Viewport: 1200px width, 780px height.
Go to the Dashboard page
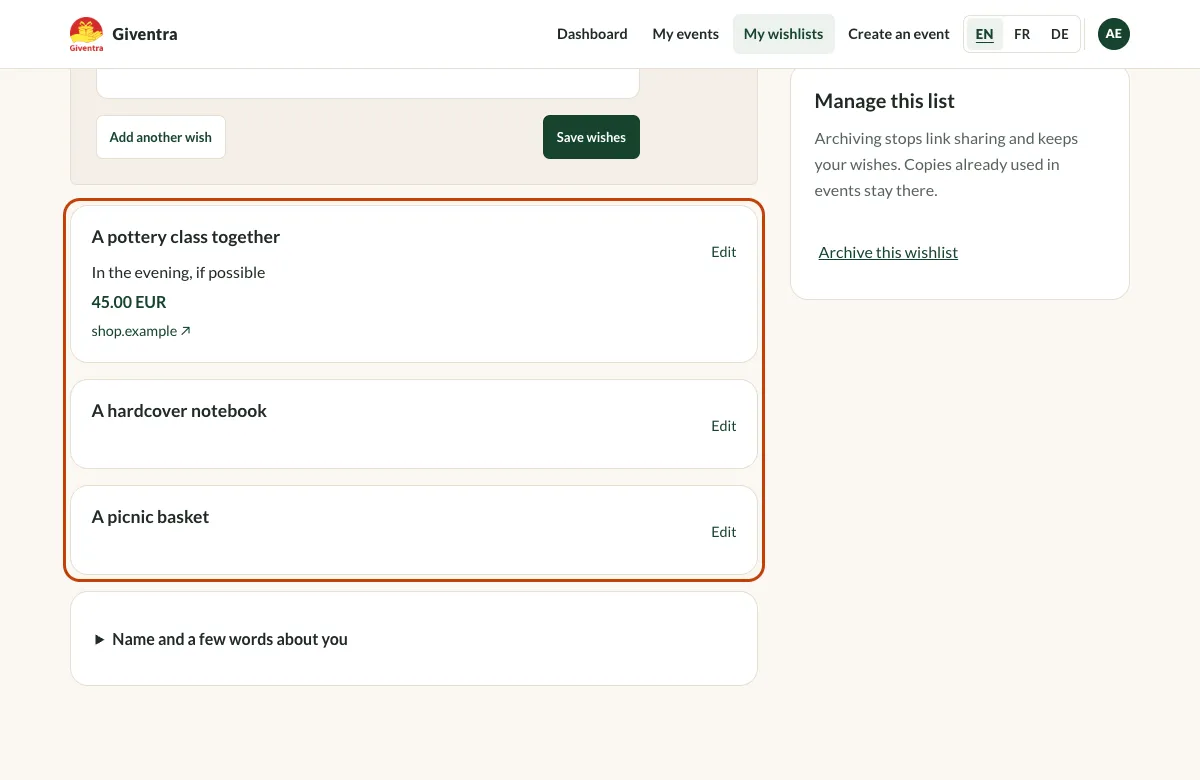pos(592,34)
